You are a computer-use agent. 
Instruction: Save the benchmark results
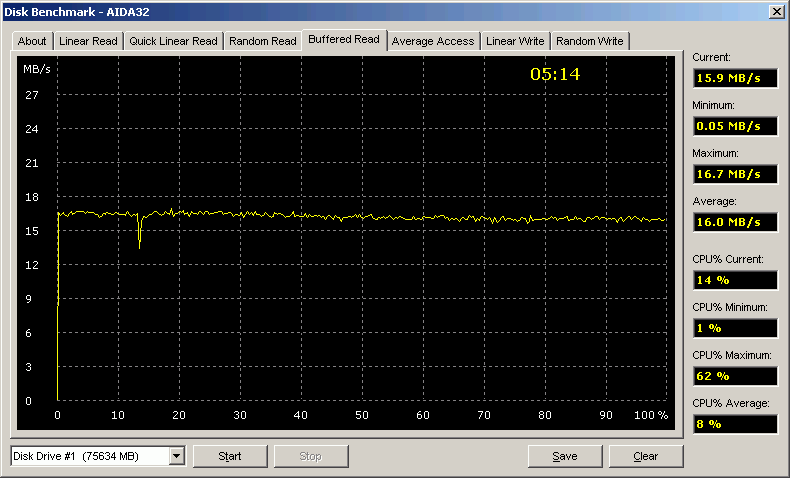pos(565,456)
